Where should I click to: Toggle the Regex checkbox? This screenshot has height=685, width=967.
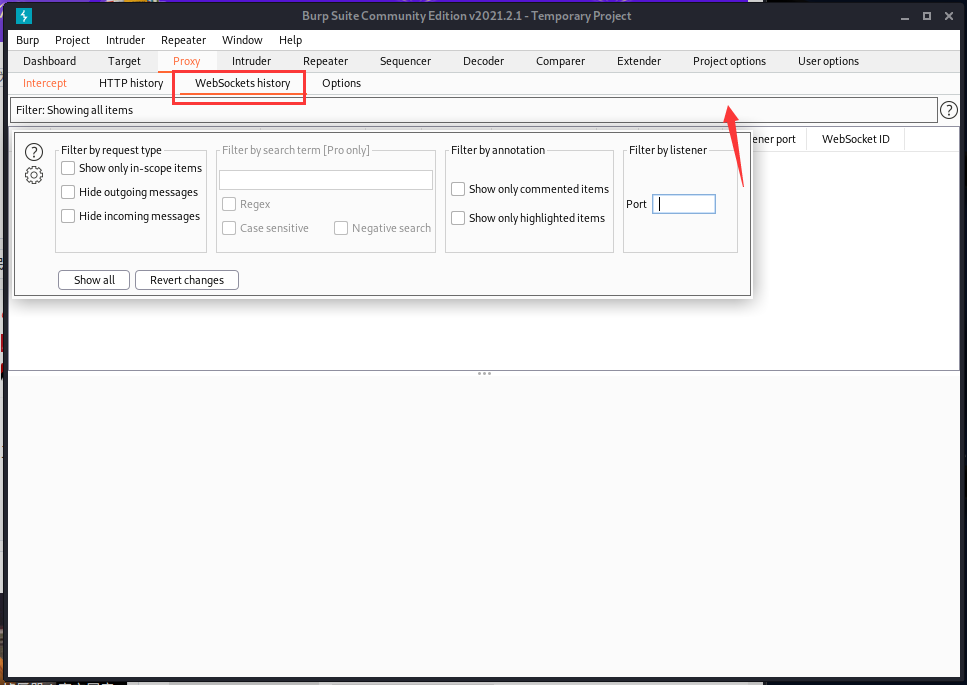229,204
